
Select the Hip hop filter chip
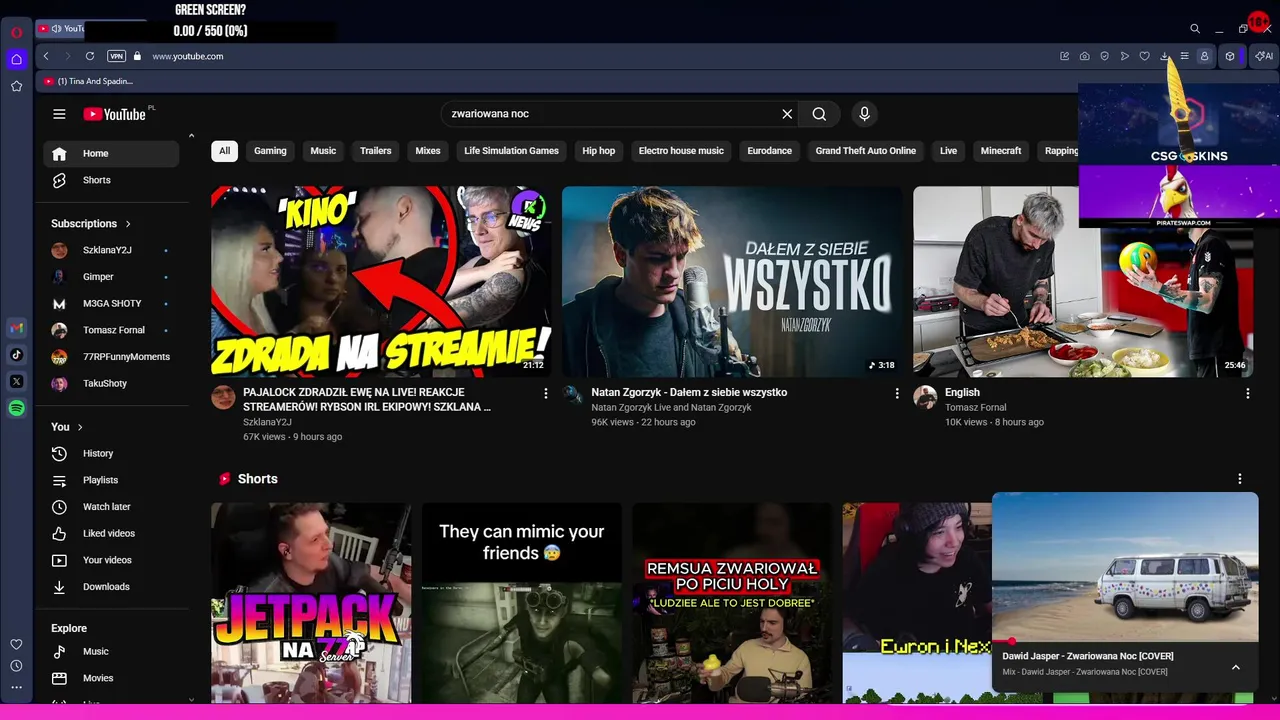click(x=599, y=151)
